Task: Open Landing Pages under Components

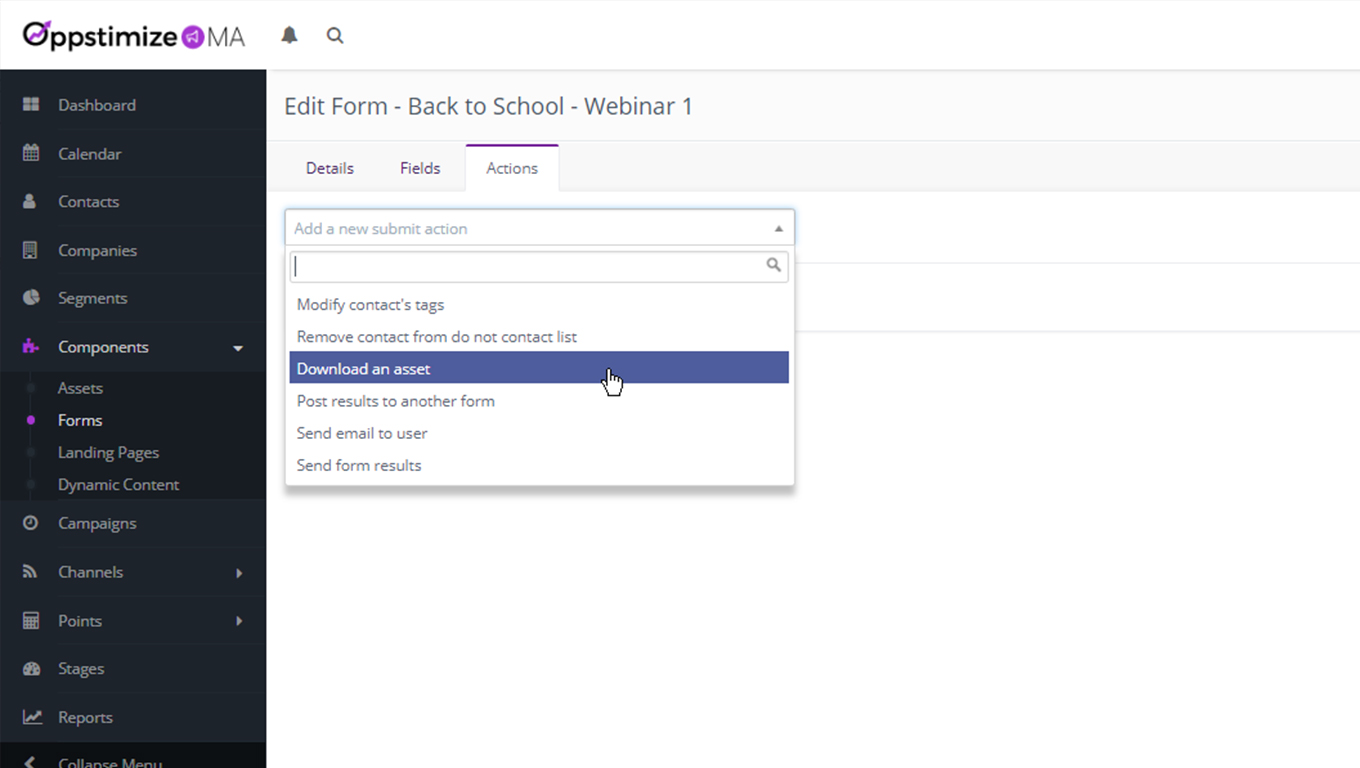Action: [109, 452]
